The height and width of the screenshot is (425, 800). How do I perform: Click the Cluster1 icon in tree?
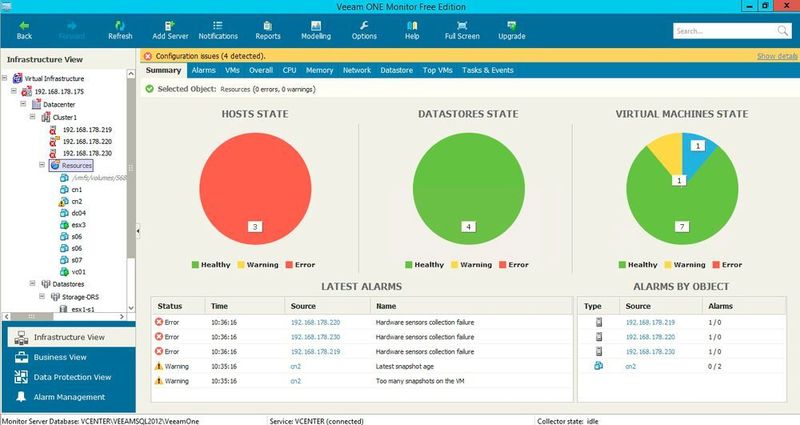(45, 117)
